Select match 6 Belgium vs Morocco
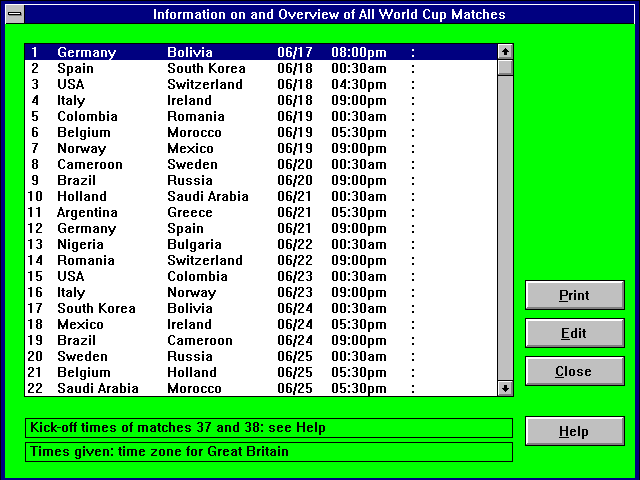This screenshot has width=640, height=480. (261, 132)
